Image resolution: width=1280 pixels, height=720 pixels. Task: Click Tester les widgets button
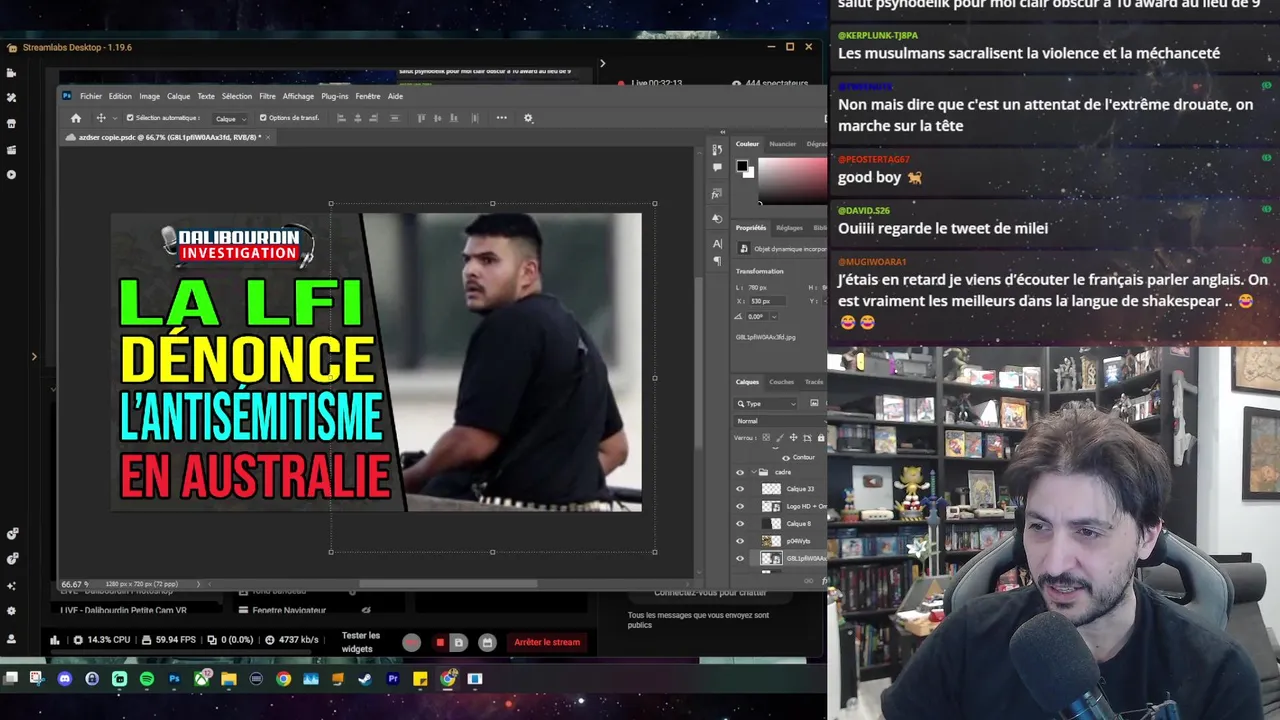[x=361, y=642]
